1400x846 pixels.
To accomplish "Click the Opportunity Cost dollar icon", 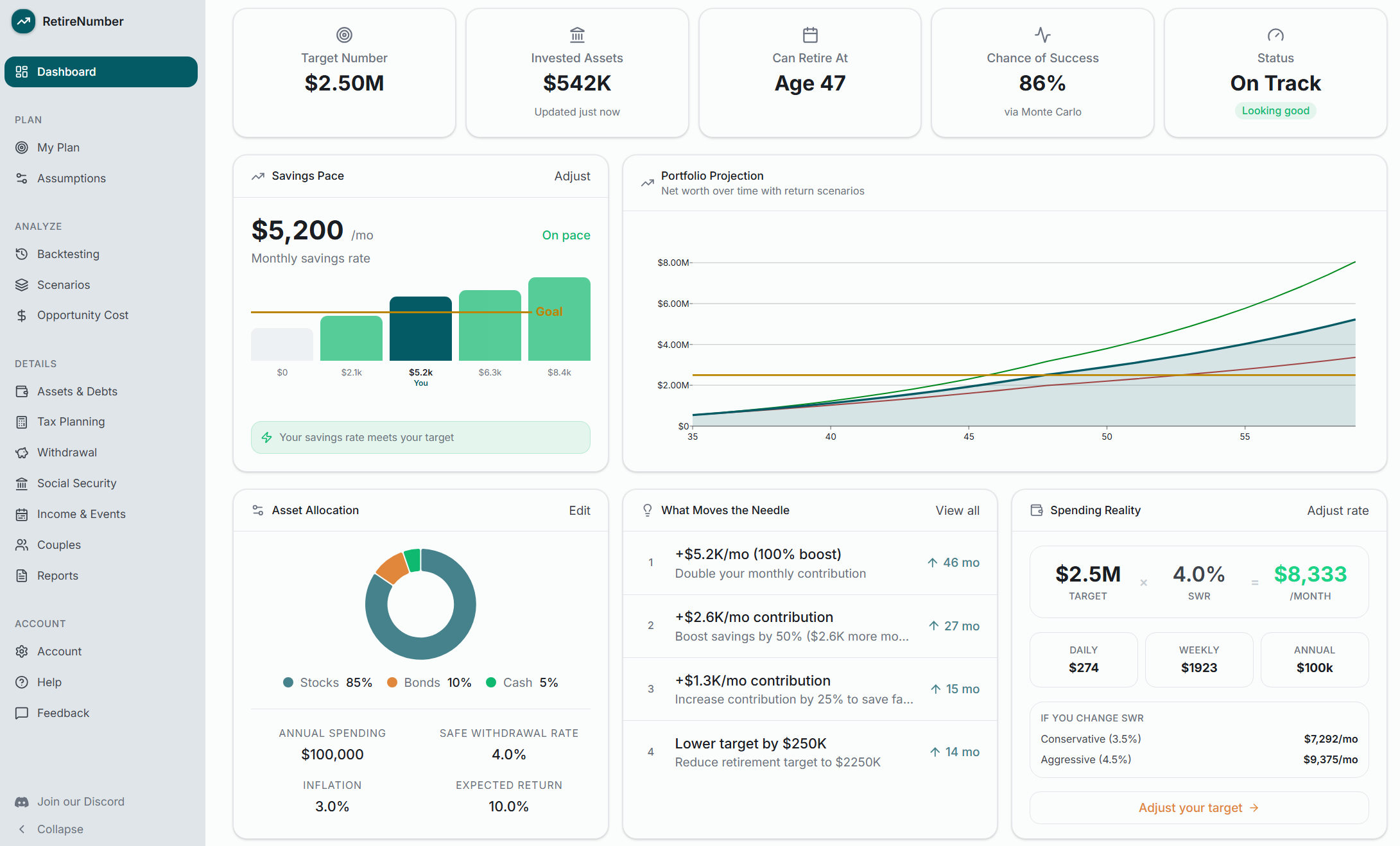I will click(22, 315).
